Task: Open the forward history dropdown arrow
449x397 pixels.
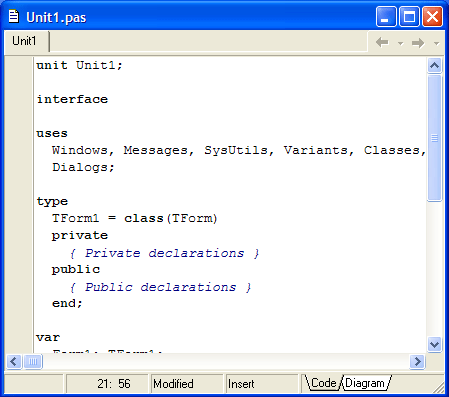Action: tap(436, 43)
